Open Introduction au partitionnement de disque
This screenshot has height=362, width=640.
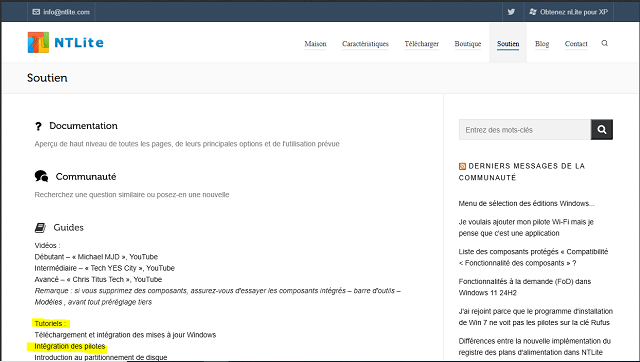tap(101, 358)
